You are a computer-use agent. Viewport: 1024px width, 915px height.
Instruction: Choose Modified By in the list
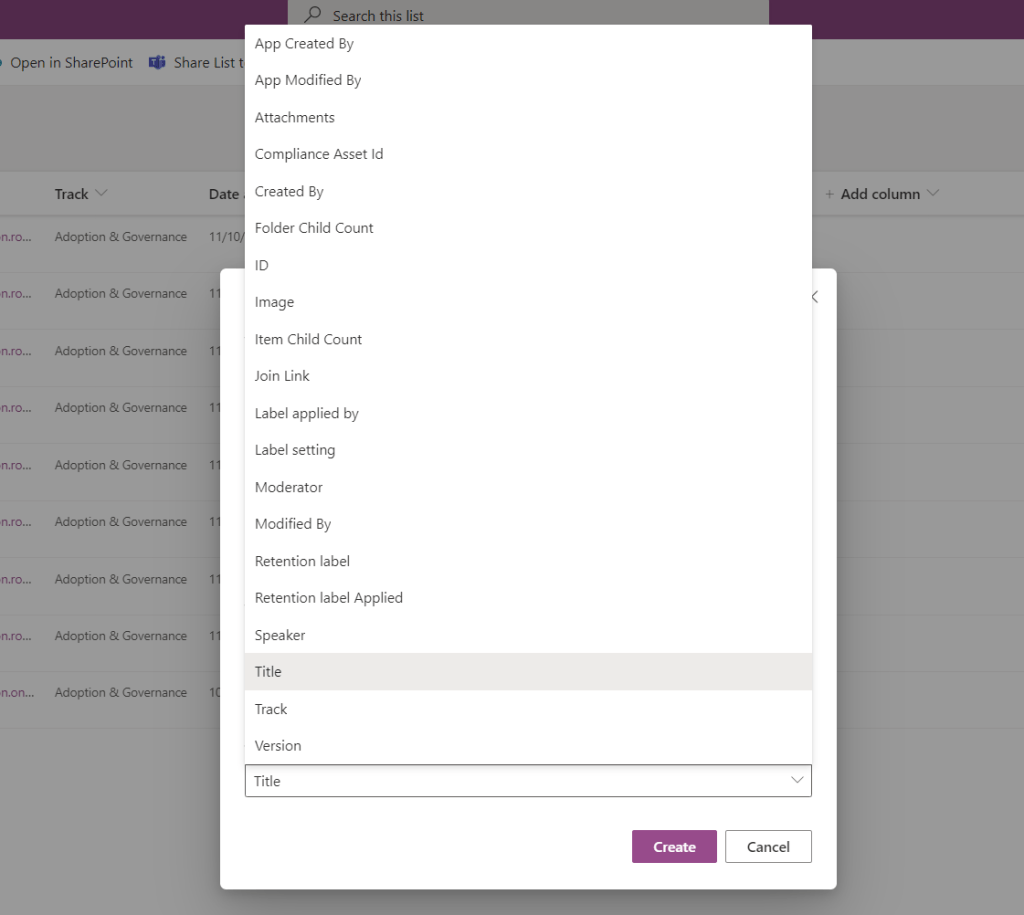(x=293, y=524)
